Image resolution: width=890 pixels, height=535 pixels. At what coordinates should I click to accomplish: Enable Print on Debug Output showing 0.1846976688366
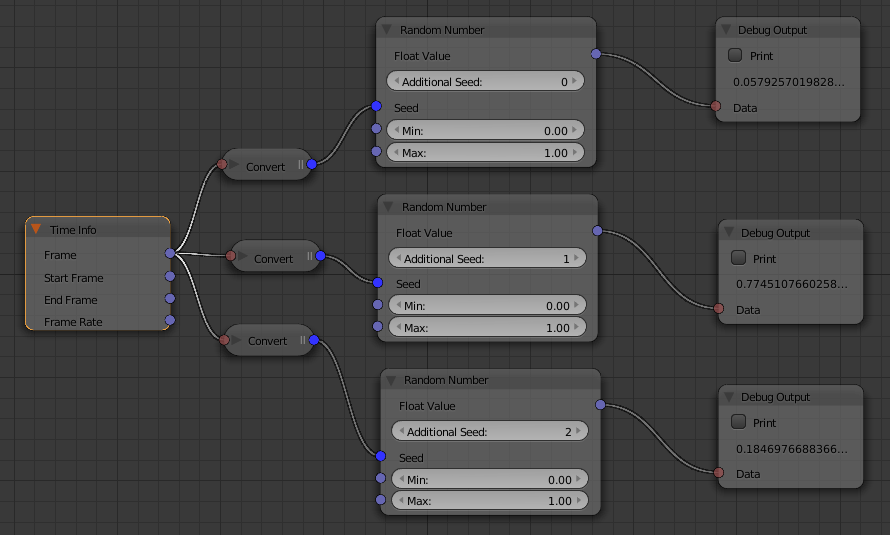tap(738, 422)
